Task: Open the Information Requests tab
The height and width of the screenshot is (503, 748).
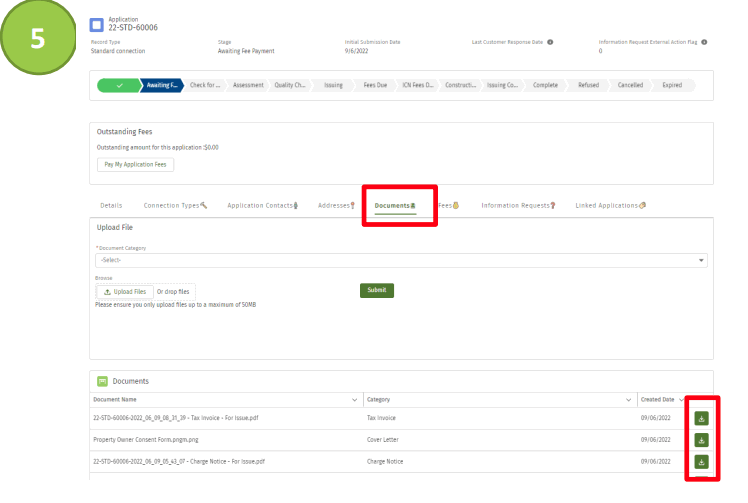Action: tap(518, 206)
